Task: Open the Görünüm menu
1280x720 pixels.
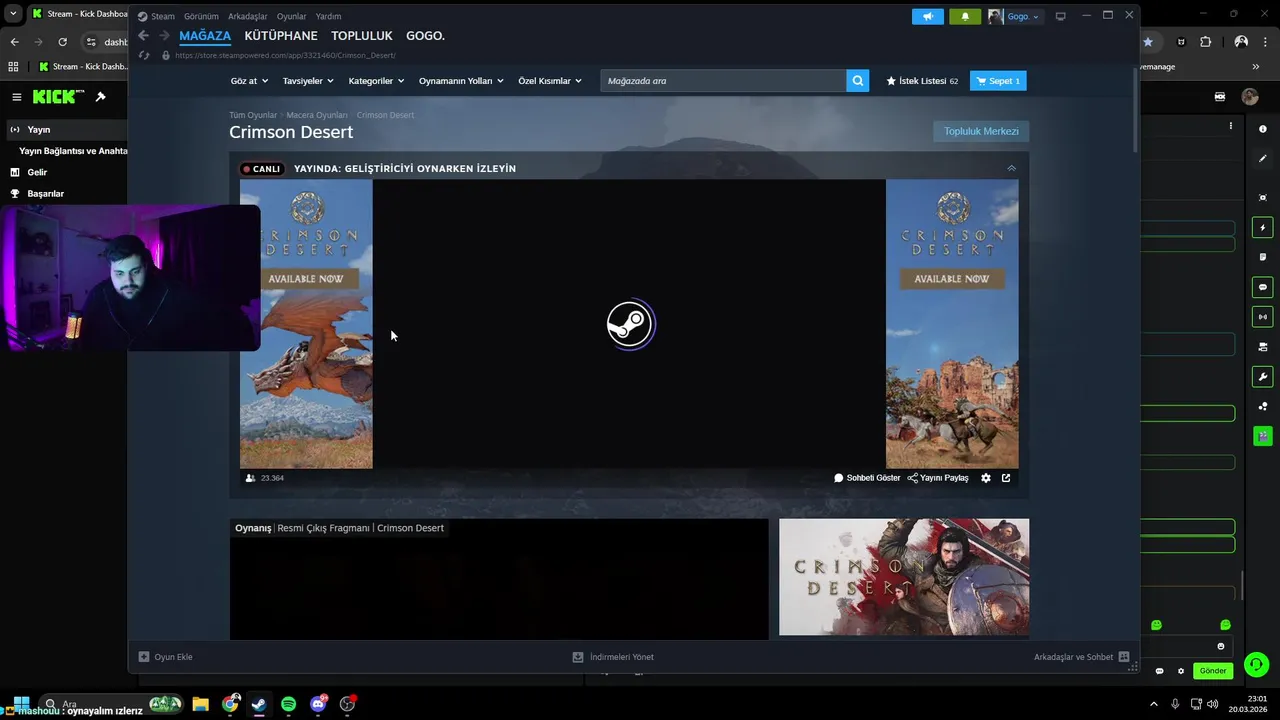Action: click(x=201, y=16)
